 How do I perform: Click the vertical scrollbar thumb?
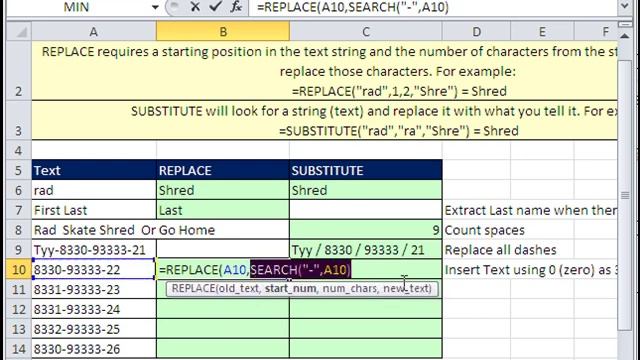point(625,195)
